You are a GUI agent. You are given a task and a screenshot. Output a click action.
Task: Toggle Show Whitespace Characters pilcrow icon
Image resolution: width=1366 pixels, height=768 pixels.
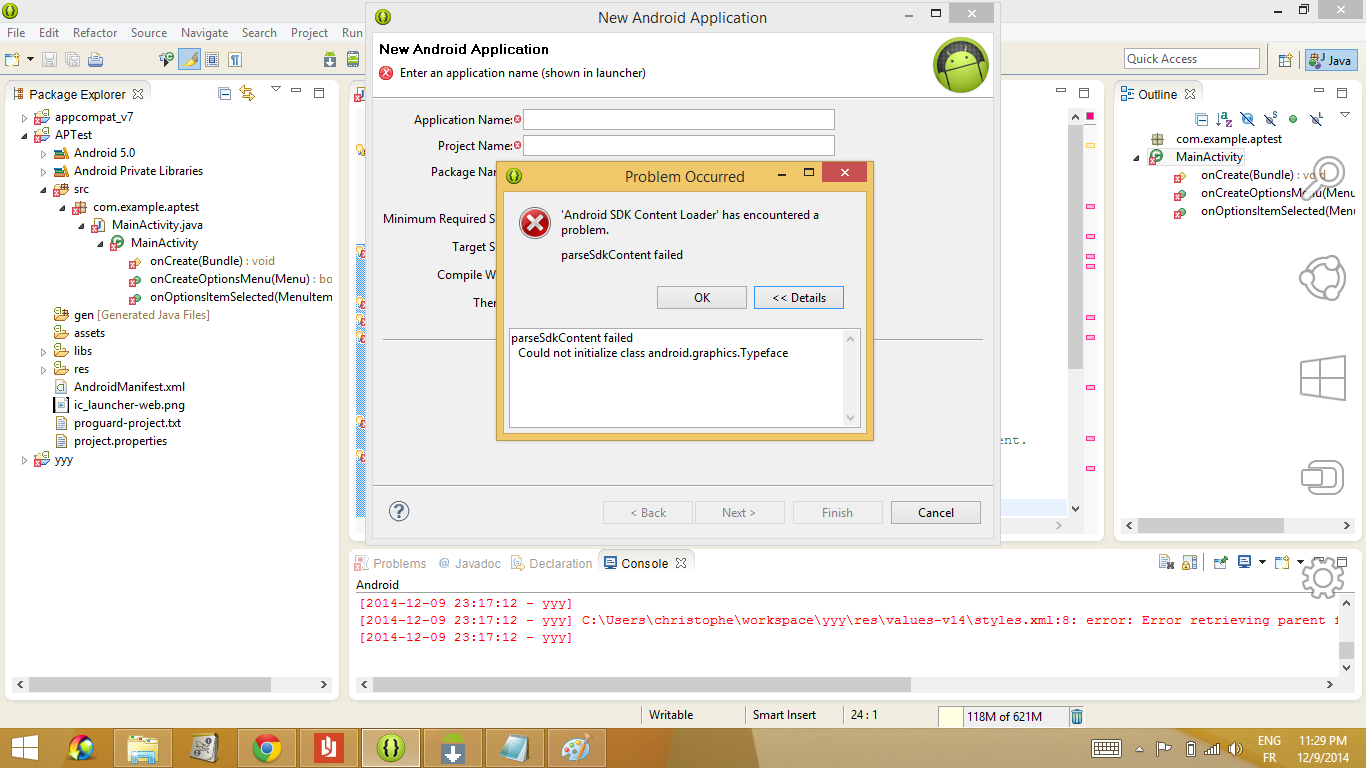(235, 60)
